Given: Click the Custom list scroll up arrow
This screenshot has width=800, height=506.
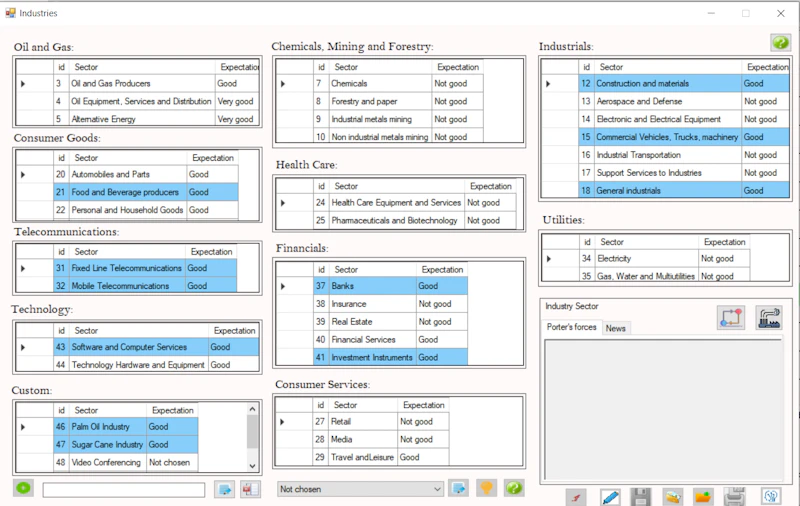Looking at the screenshot, I should coord(252,409).
